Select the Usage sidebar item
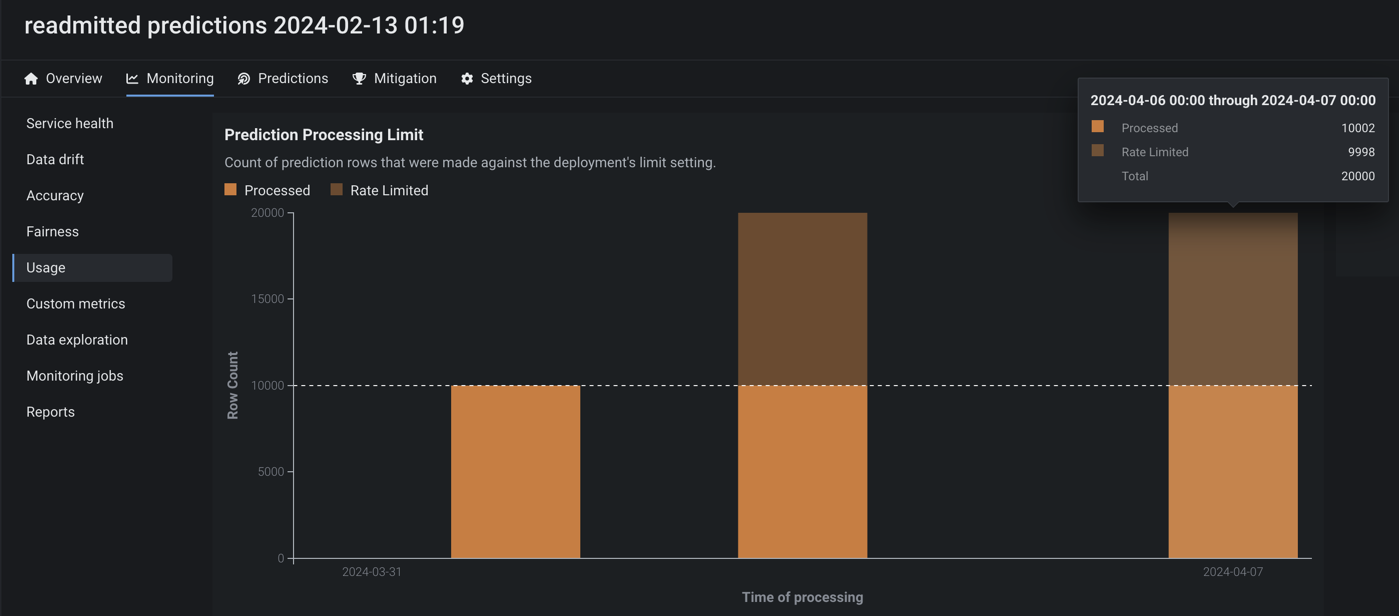This screenshot has width=1399, height=616. point(46,268)
